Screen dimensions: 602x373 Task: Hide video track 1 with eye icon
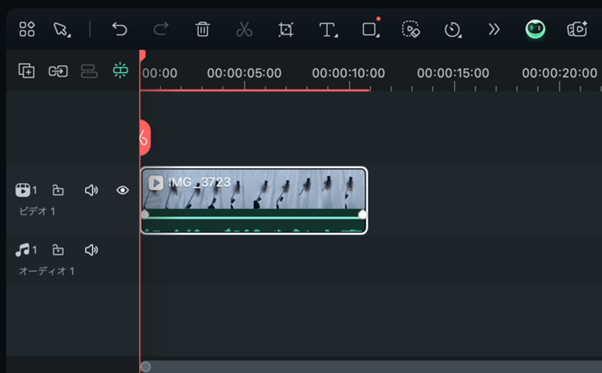point(122,190)
